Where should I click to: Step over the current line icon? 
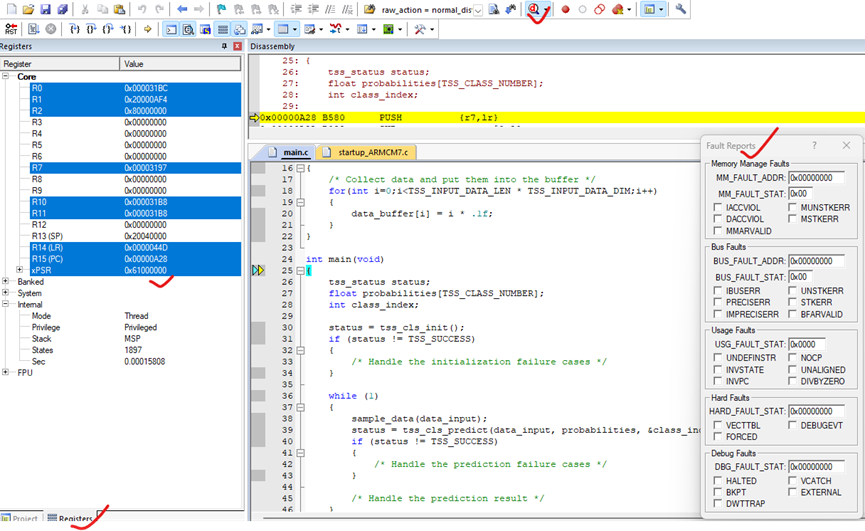click(91, 29)
